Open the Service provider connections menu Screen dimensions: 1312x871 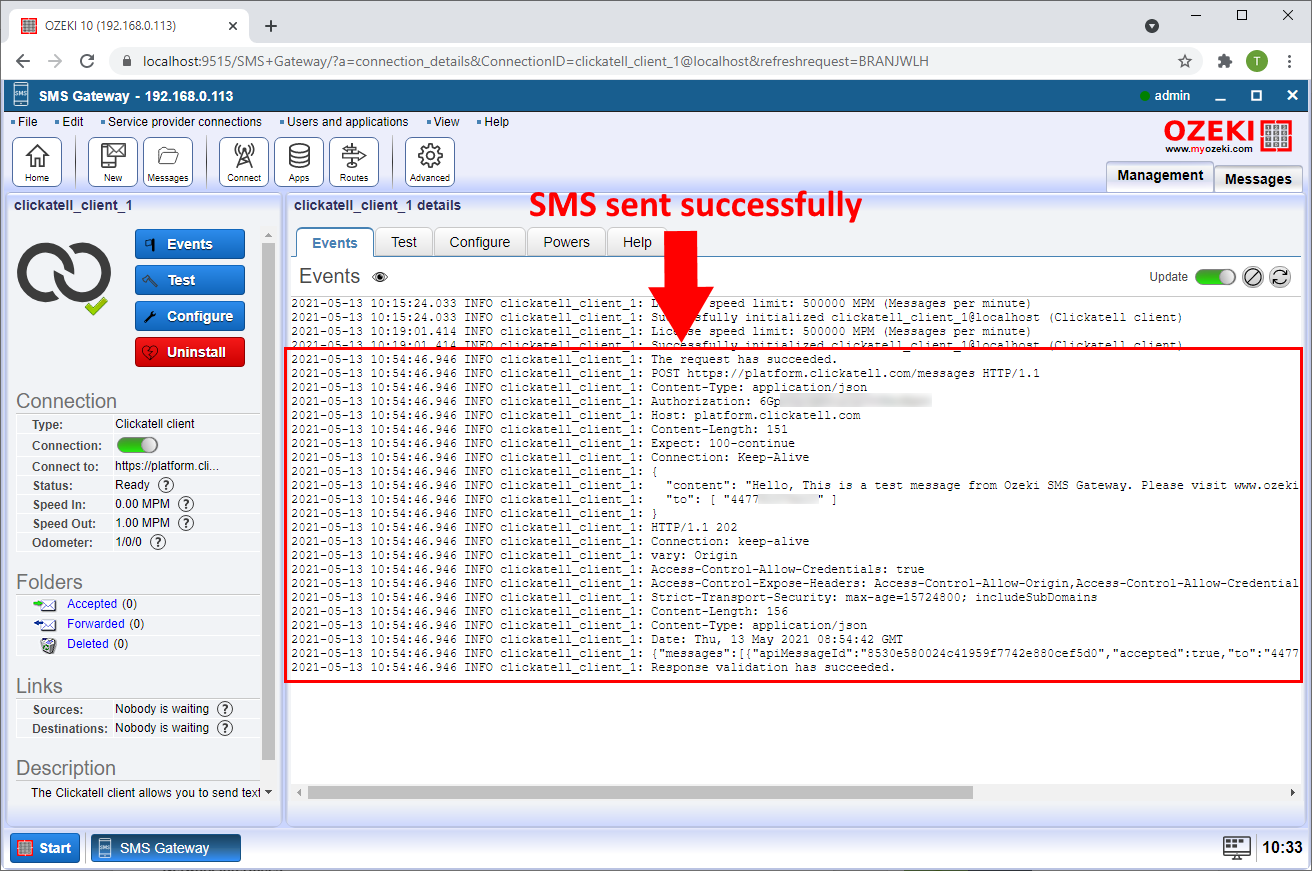tap(185, 122)
